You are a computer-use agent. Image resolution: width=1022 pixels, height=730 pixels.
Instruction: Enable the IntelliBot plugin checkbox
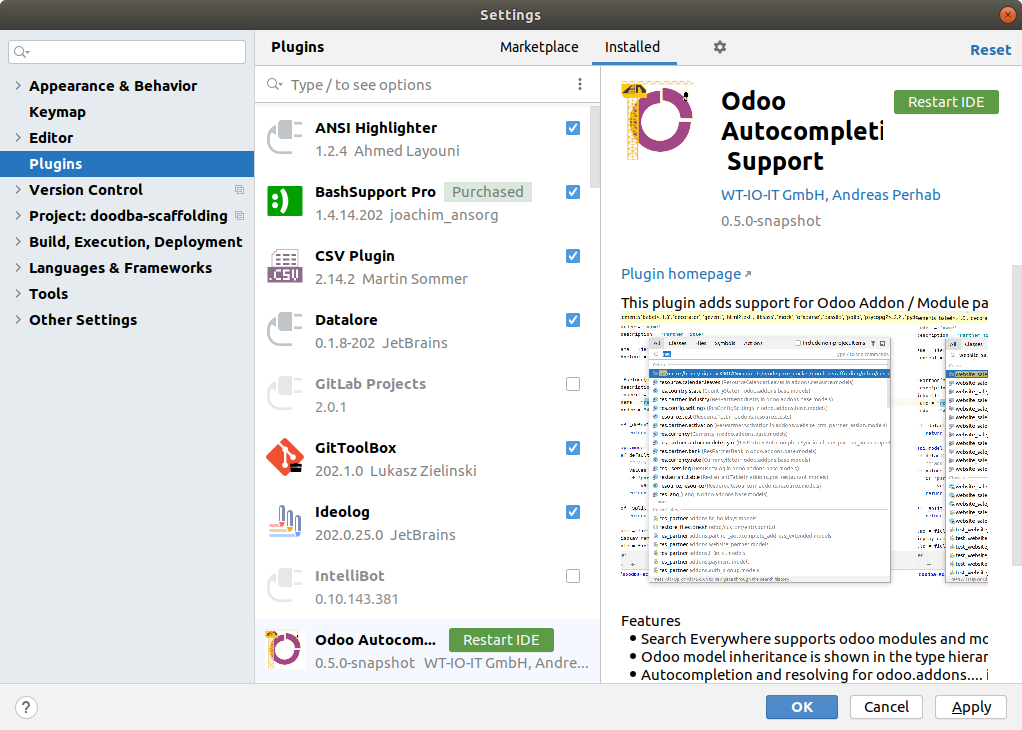tap(573, 576)
